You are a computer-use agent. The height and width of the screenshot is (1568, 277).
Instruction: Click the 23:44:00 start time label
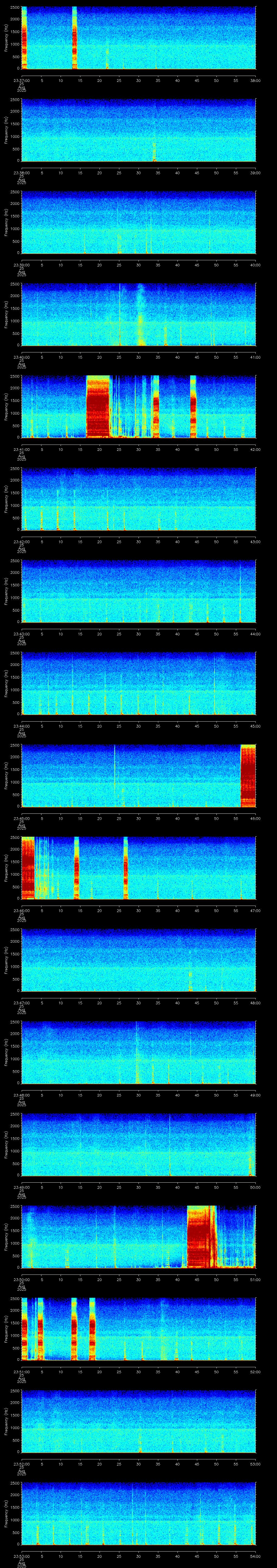pyautogui.click(x=21, y=726)
